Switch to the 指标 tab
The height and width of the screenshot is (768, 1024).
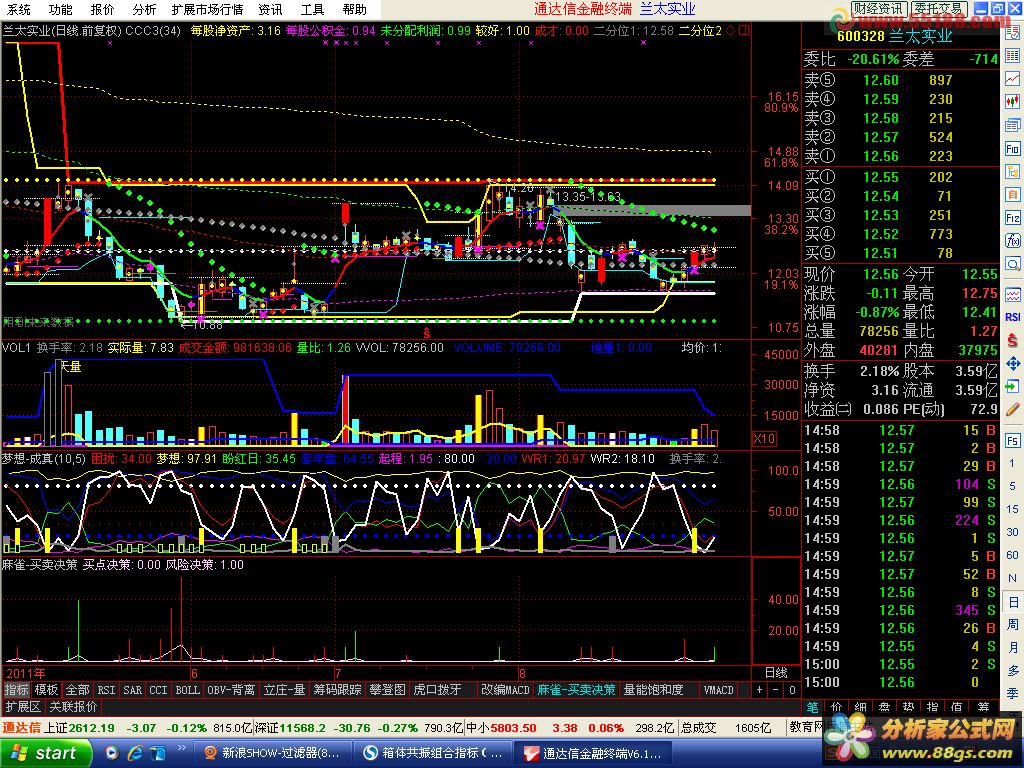pos(17,690)
